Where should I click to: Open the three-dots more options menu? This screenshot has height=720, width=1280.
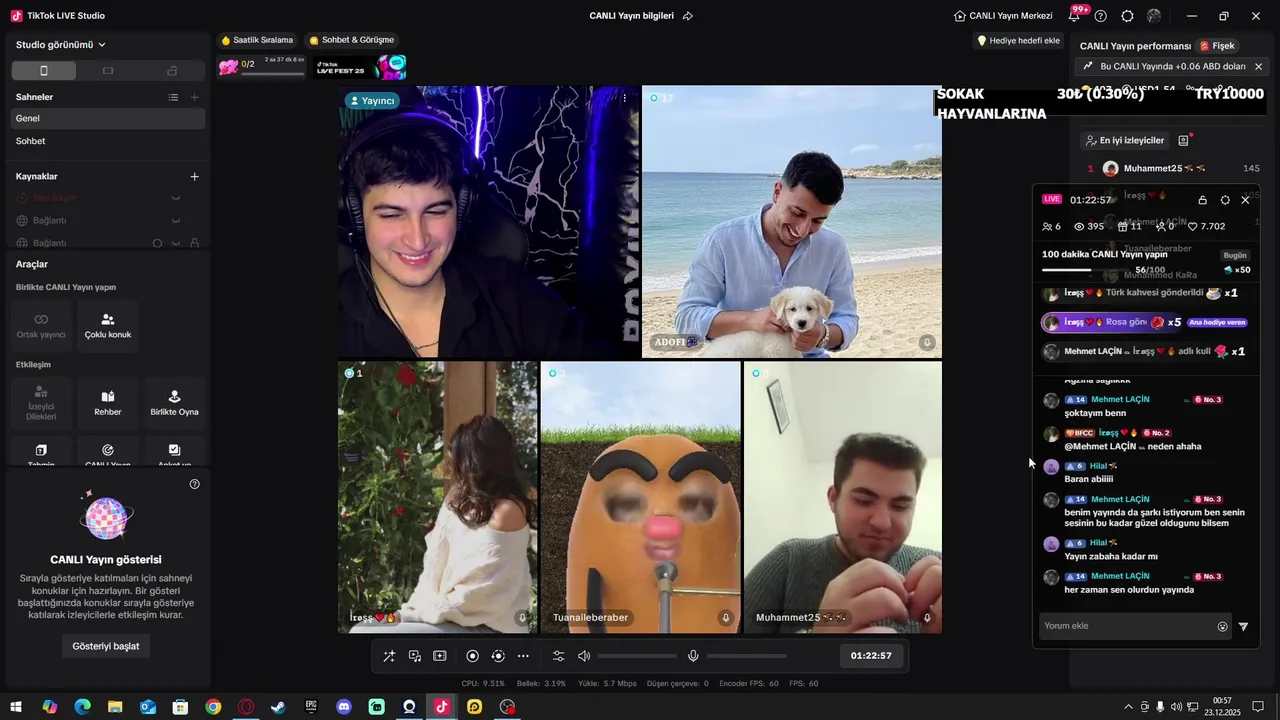[x=523, y=656]
